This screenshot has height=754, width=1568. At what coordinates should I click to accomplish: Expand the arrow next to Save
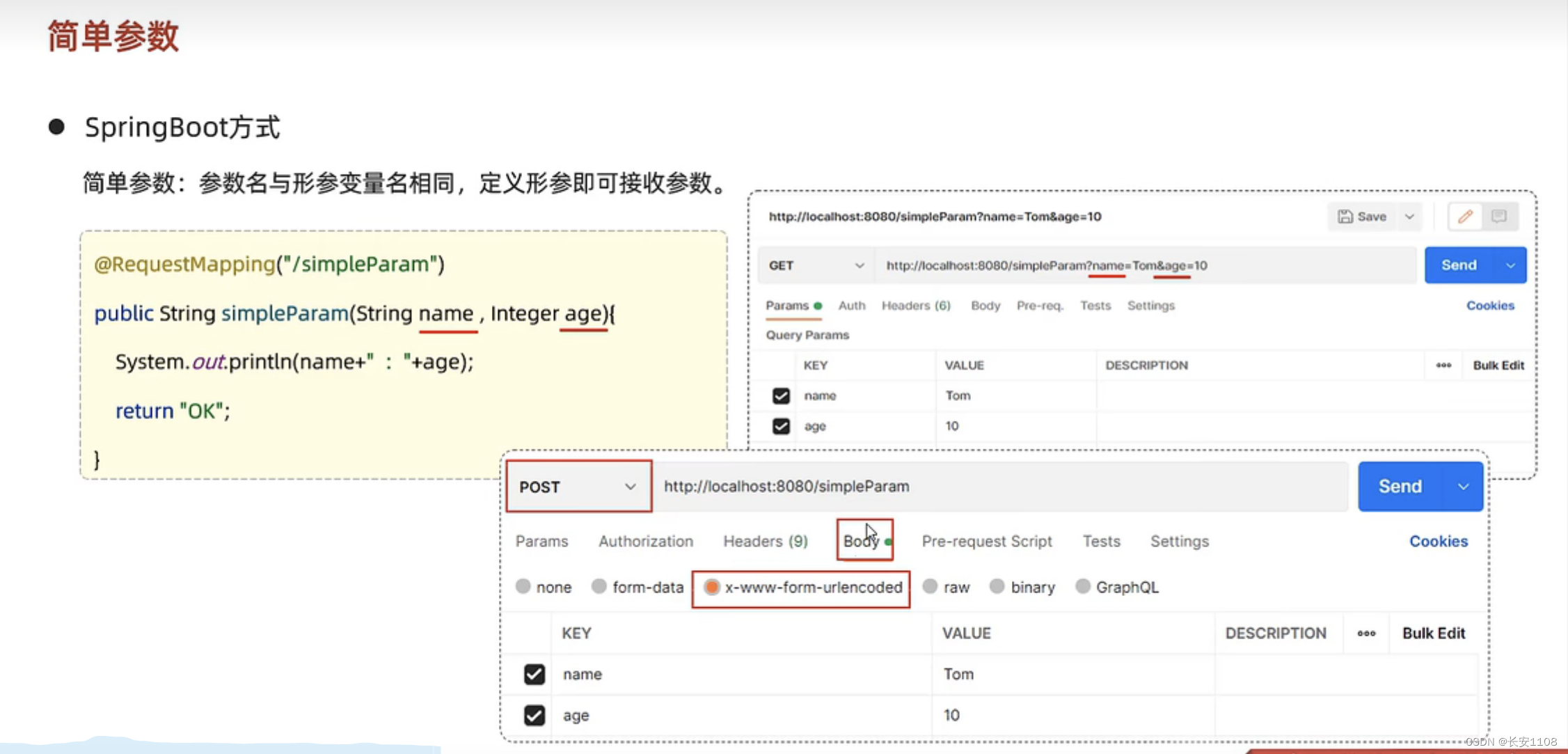pos(1409,217)
